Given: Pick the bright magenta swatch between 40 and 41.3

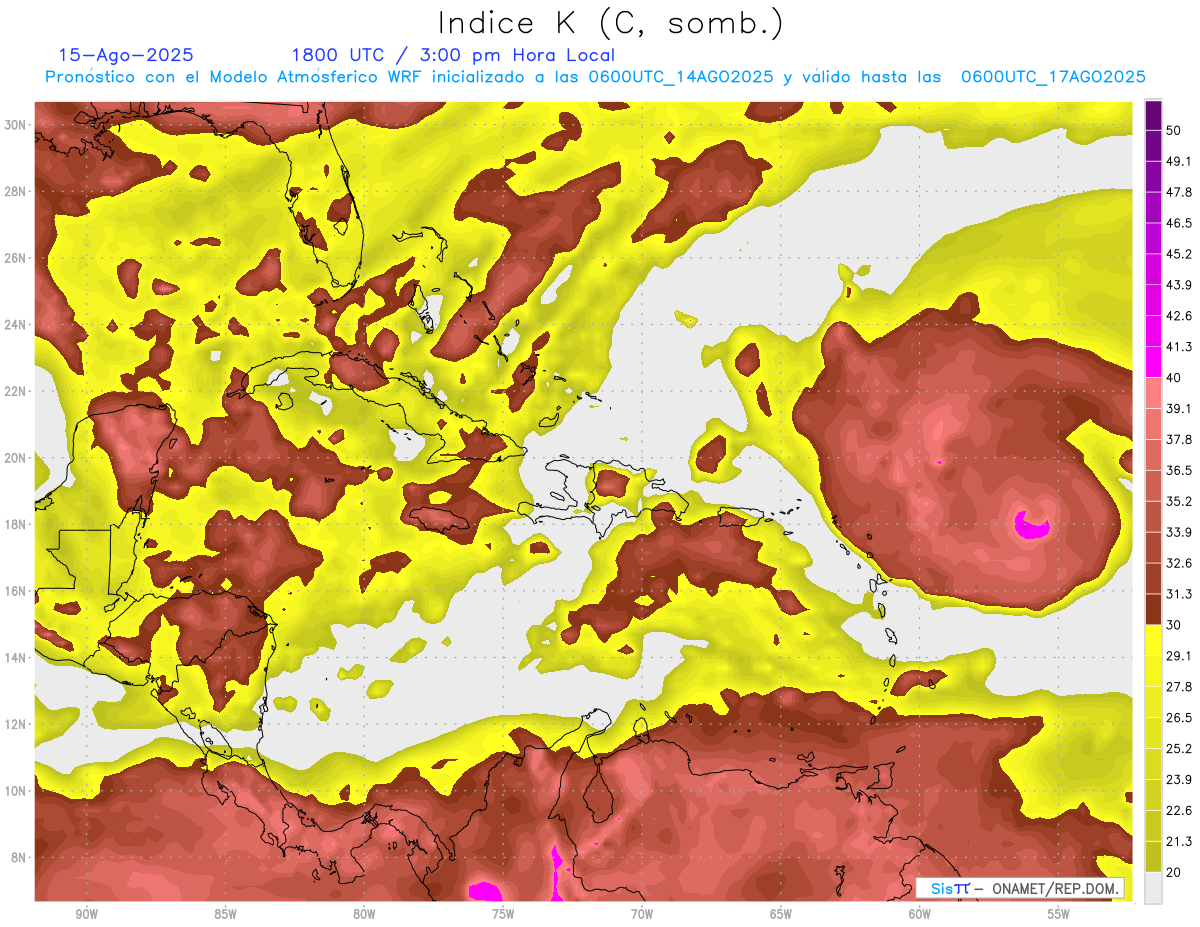Looking at the screenshot, I should [x=1153, y=360].
